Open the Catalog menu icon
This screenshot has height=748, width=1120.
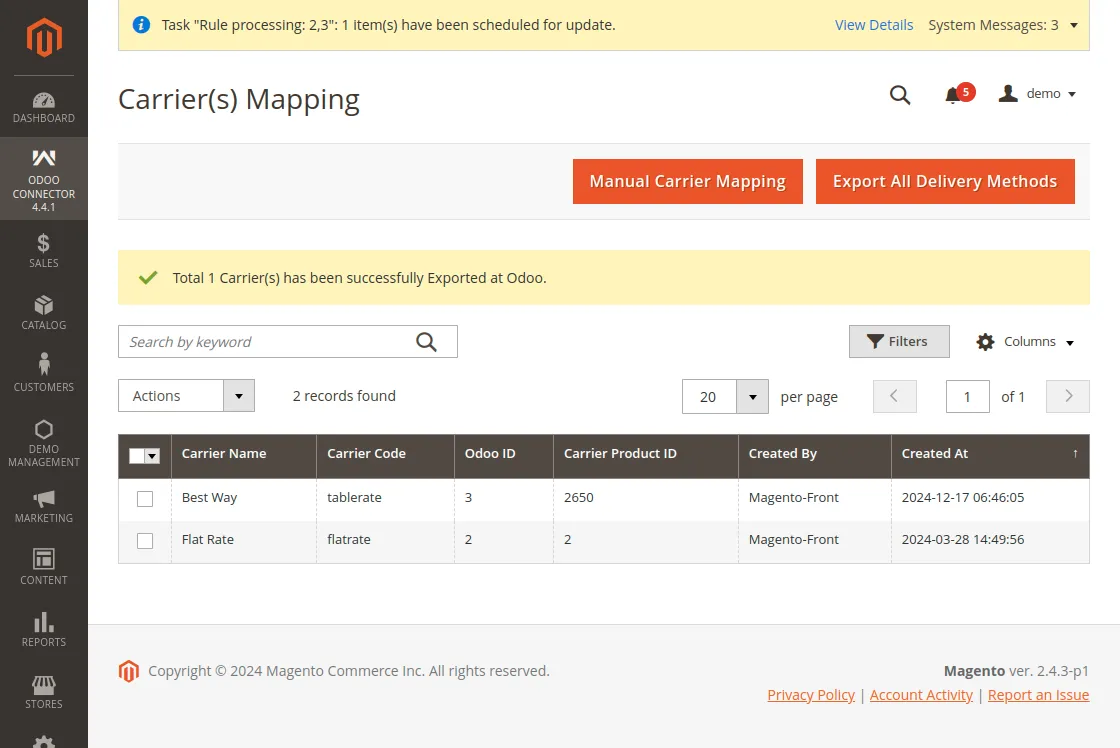click(x=44, y=312)
